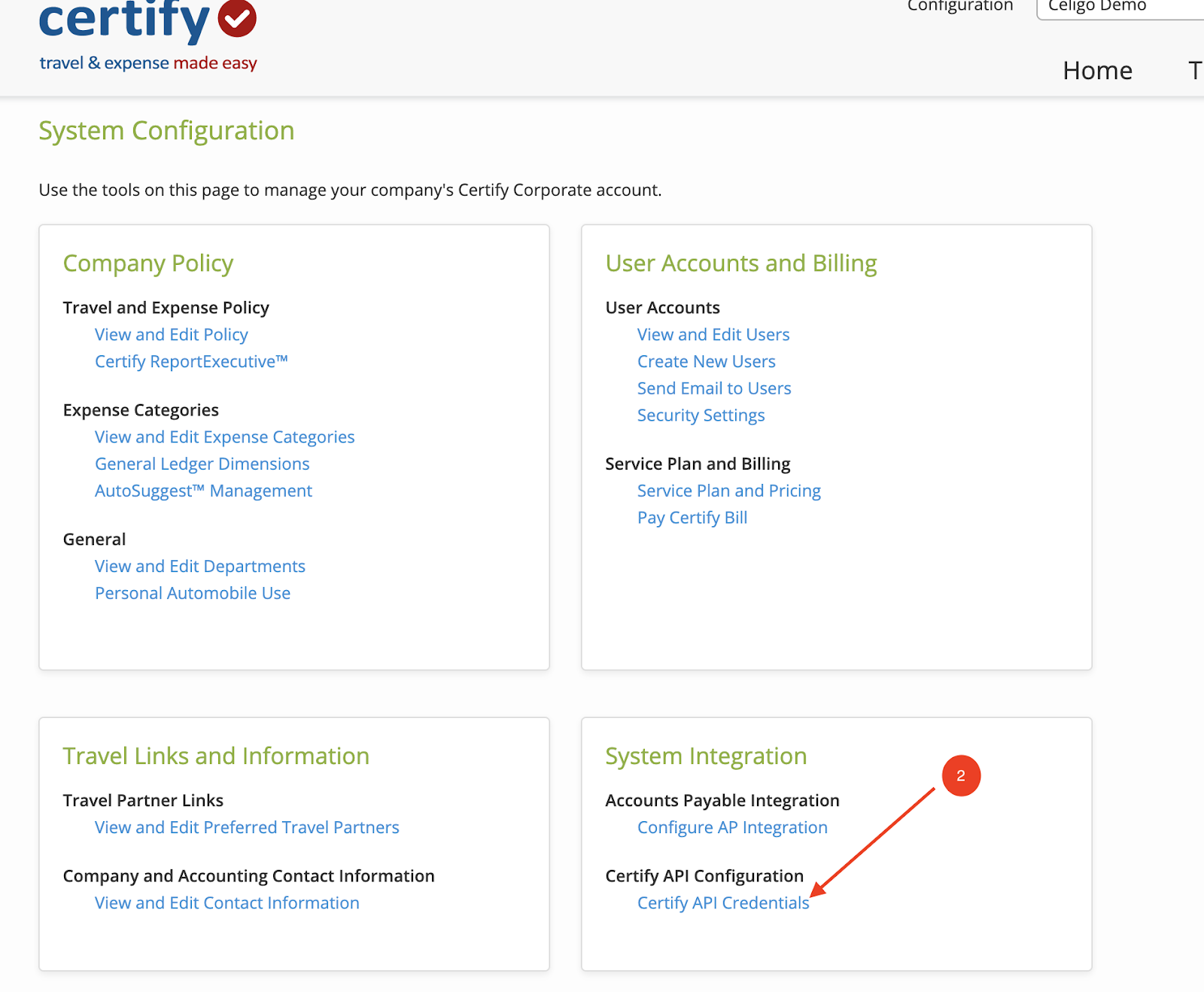Click Send Email to Users
Viewport: 1204px width, 992px height.
pyautogui.click(x=714, y=389)
